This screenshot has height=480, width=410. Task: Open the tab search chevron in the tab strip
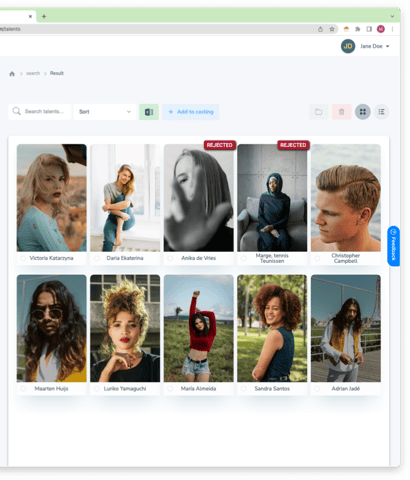(392, 16)
